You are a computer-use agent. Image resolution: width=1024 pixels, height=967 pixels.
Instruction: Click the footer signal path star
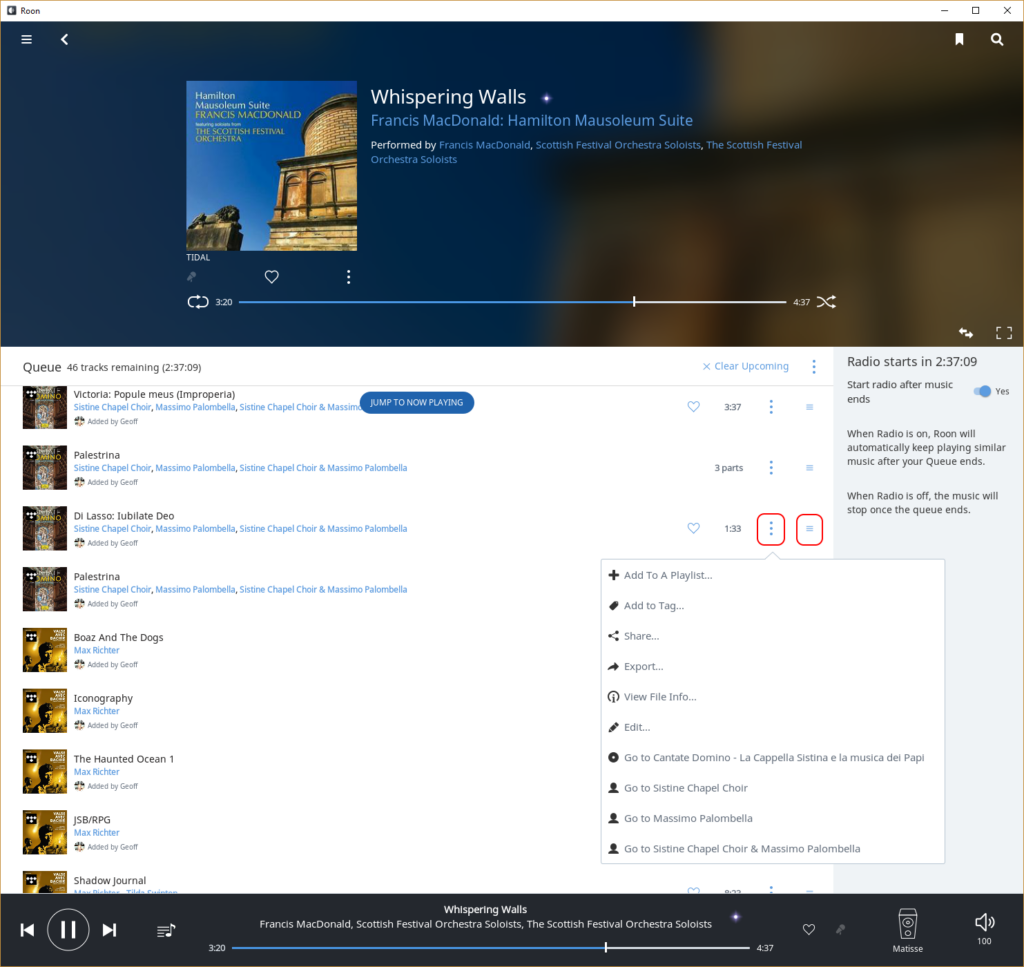tap(735, 917)
